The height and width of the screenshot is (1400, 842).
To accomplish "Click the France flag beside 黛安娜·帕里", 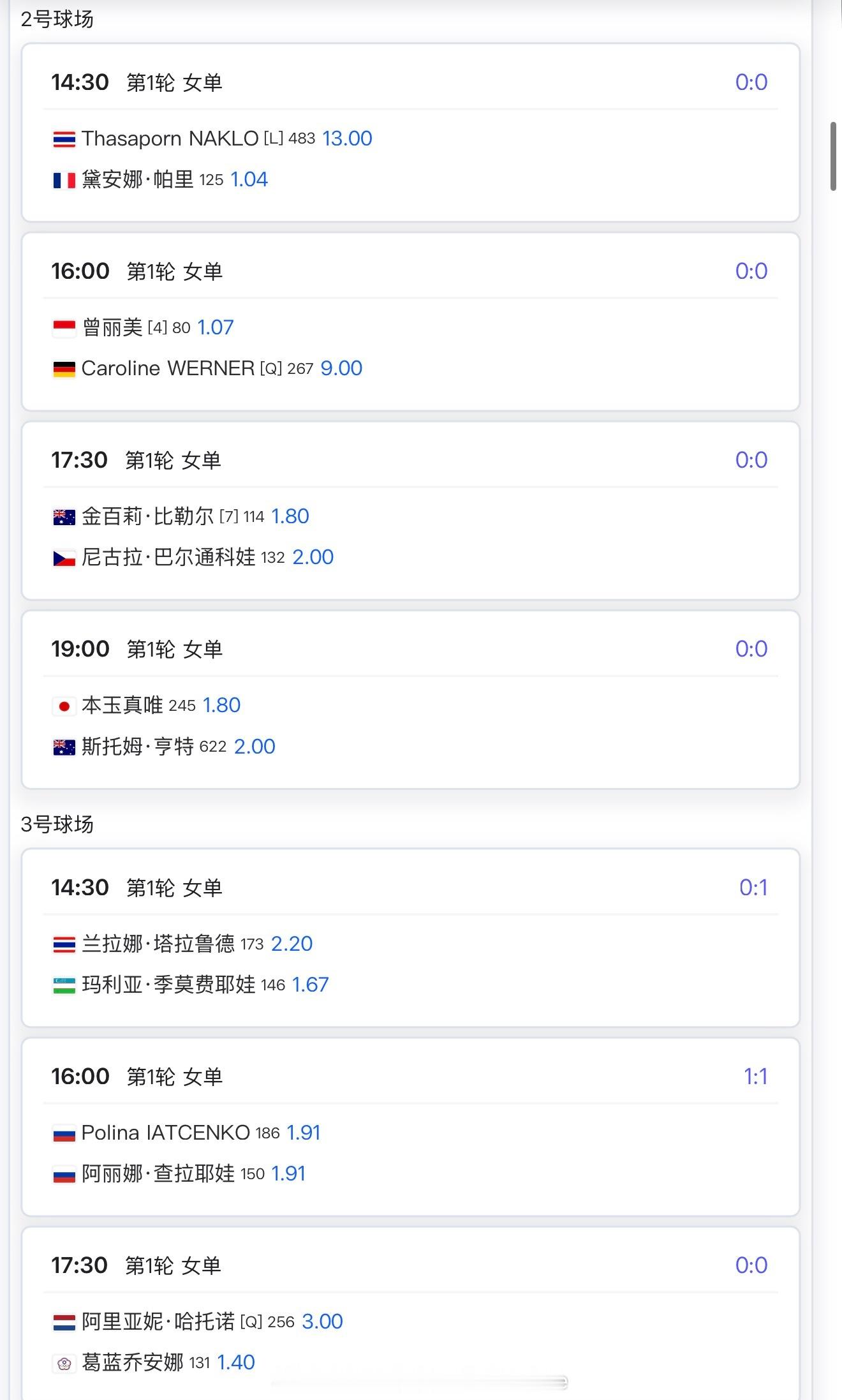I will [64, 181].
